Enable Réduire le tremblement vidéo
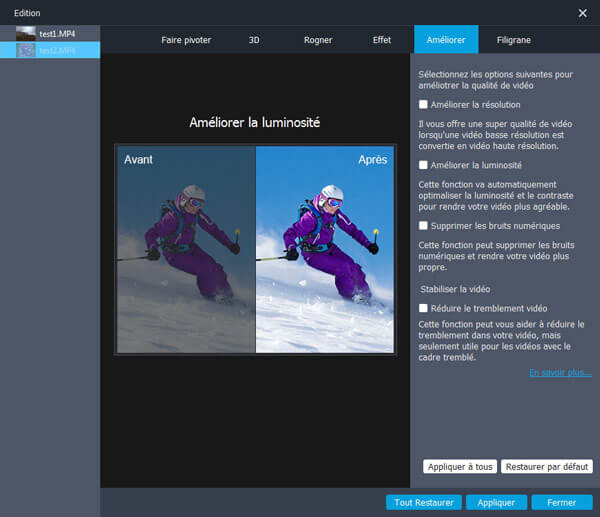 (424, 308)
